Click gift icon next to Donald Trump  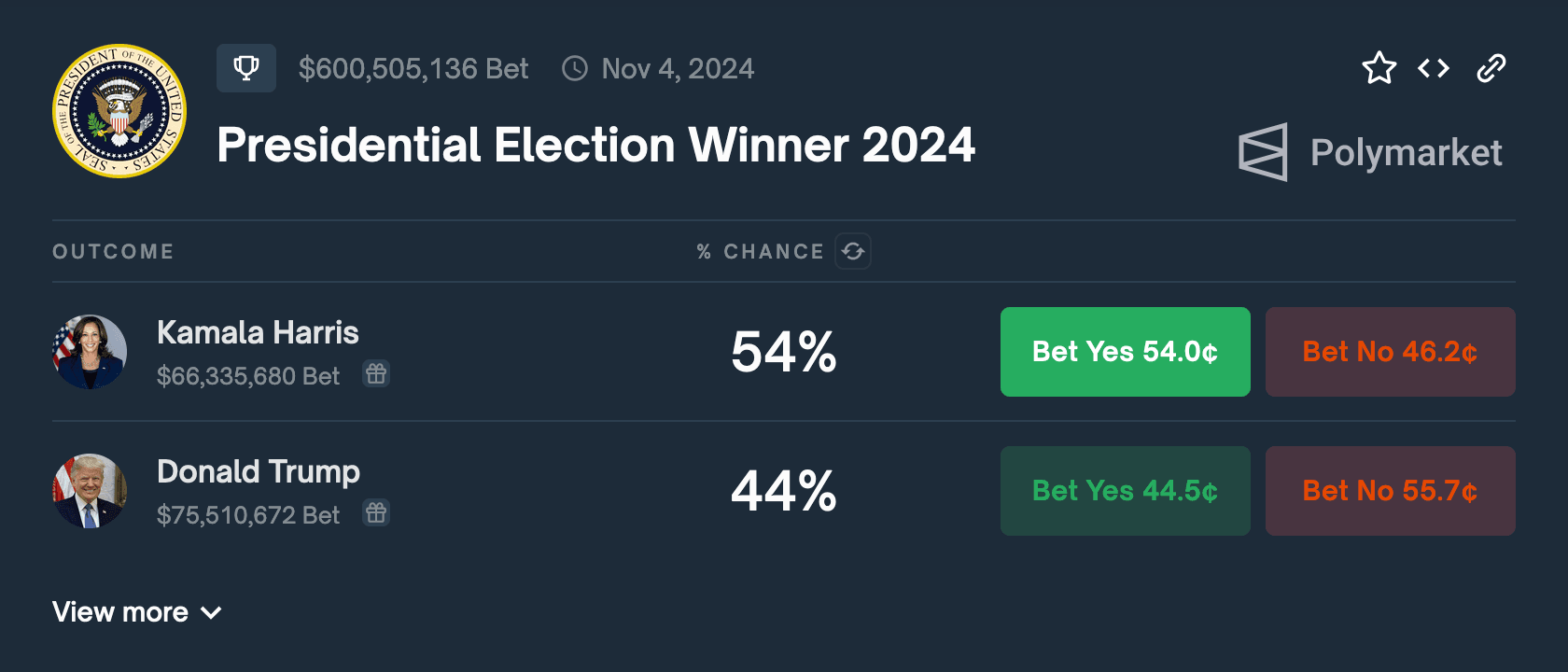pyautogui.click(x=376, y=513)
